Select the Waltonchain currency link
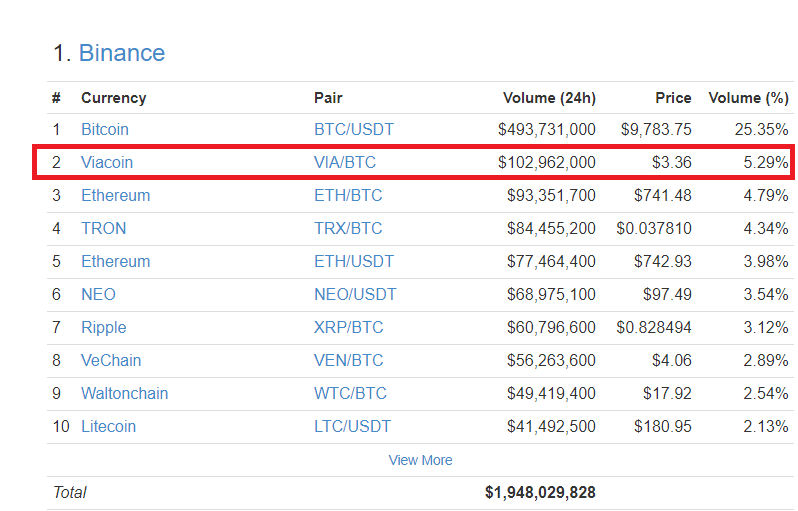This screenshot has height=511, width=798. (124, 393)
